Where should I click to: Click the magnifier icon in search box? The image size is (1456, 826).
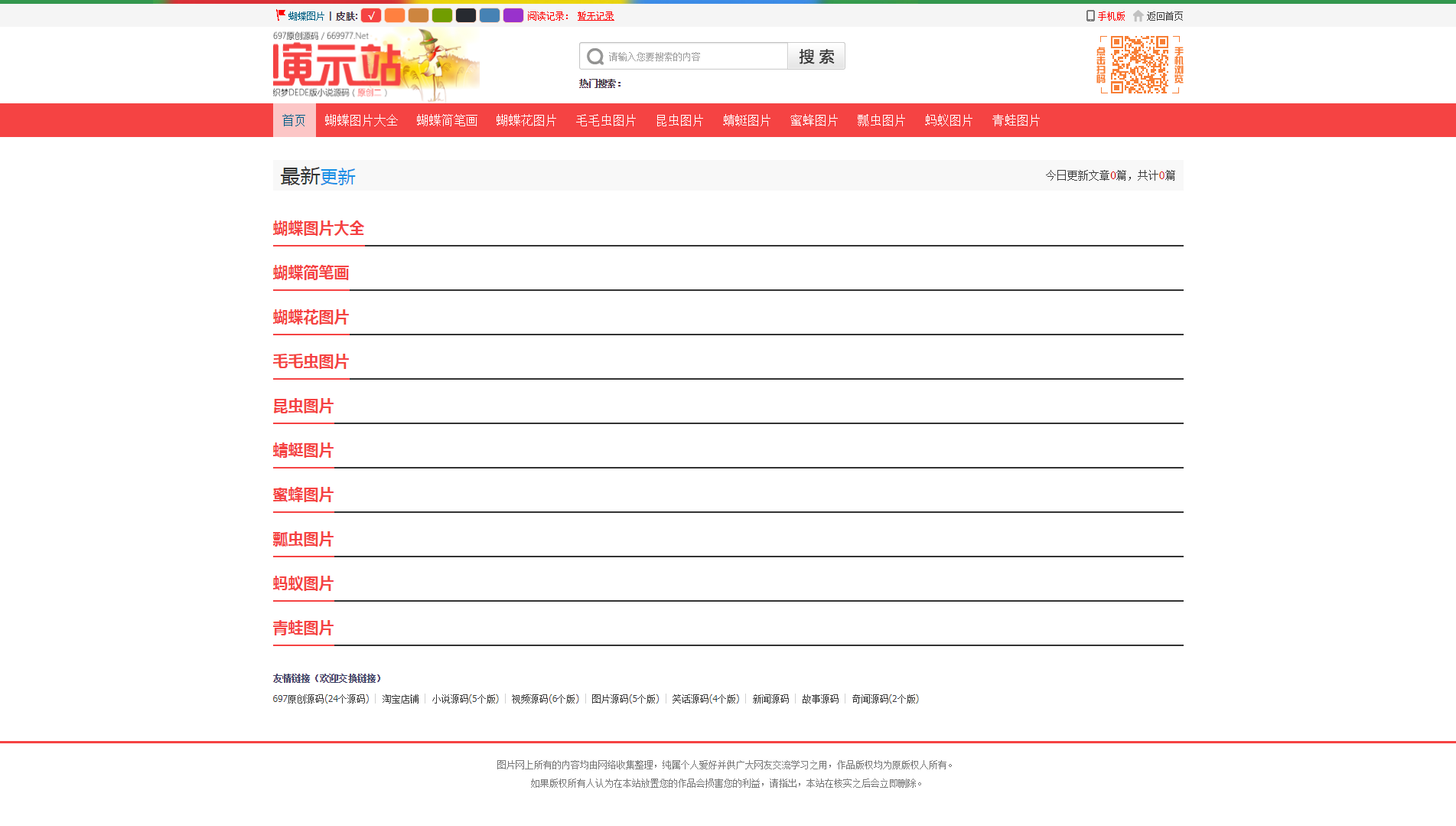pyautogui.click(x=595, y=57)
